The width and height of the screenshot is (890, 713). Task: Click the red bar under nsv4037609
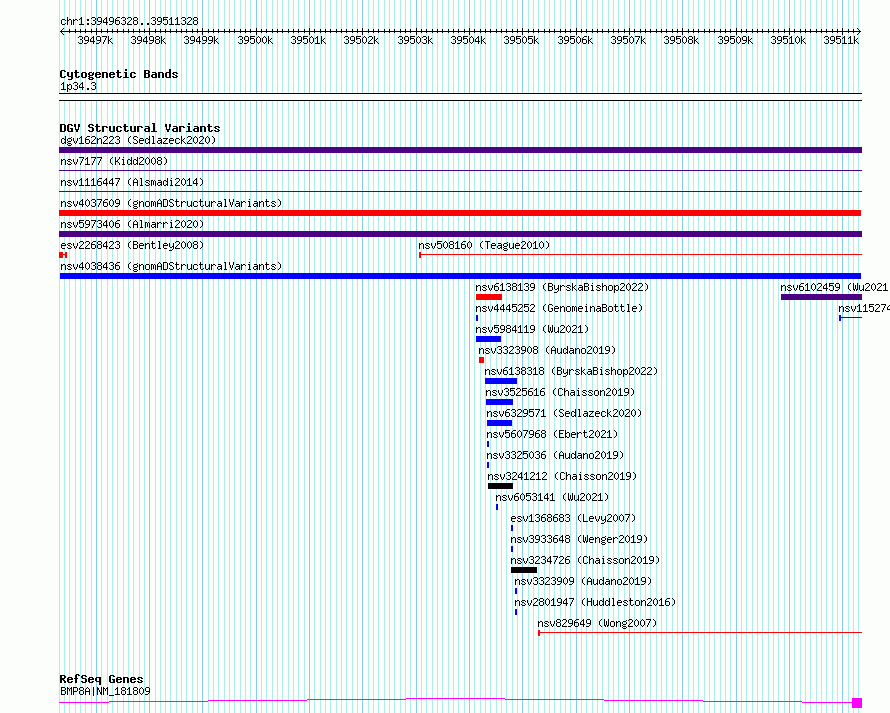460,213
